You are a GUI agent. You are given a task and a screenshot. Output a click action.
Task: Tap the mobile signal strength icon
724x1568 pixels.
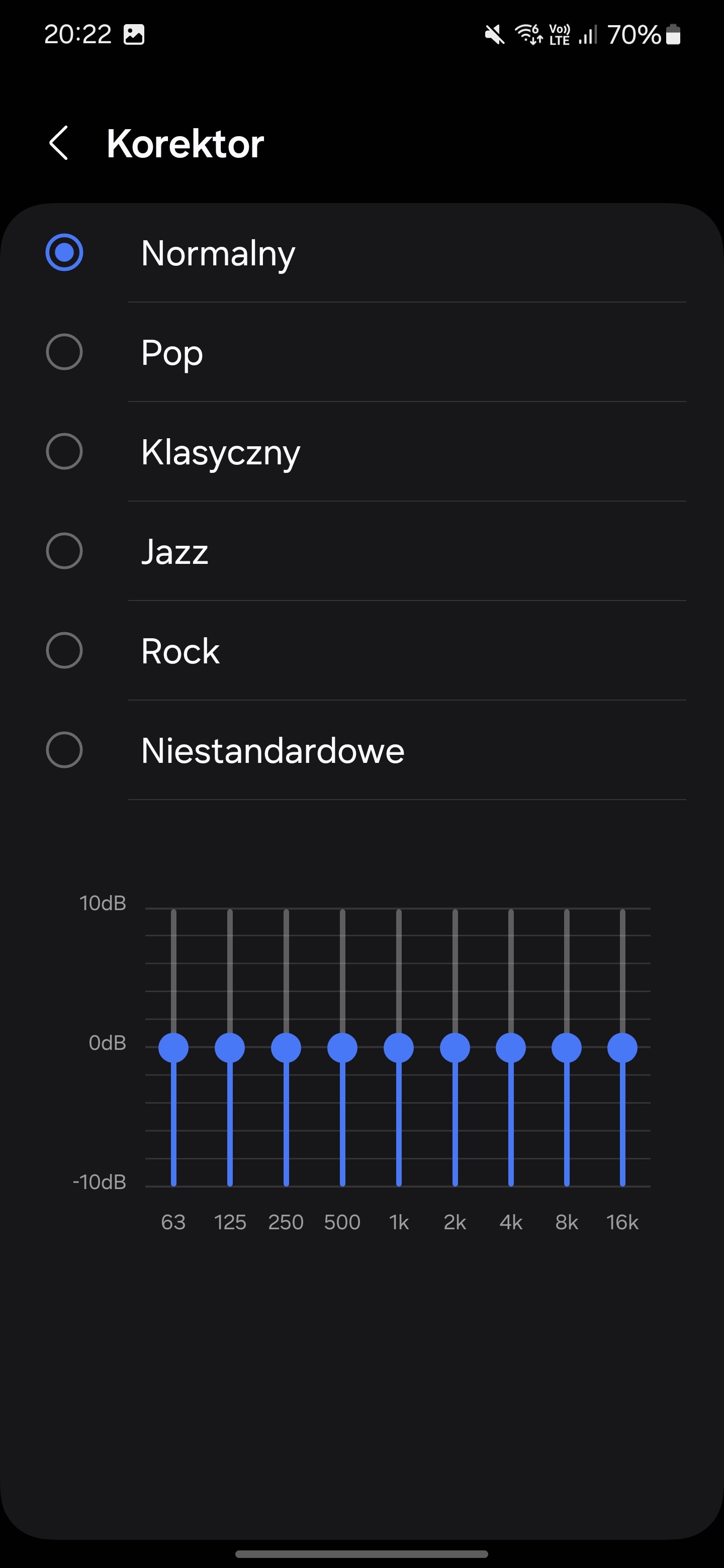[588, 35]
